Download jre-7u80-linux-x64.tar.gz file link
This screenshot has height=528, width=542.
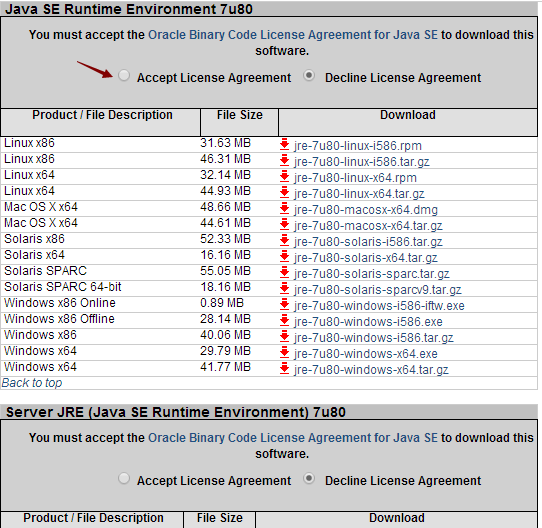359,194
